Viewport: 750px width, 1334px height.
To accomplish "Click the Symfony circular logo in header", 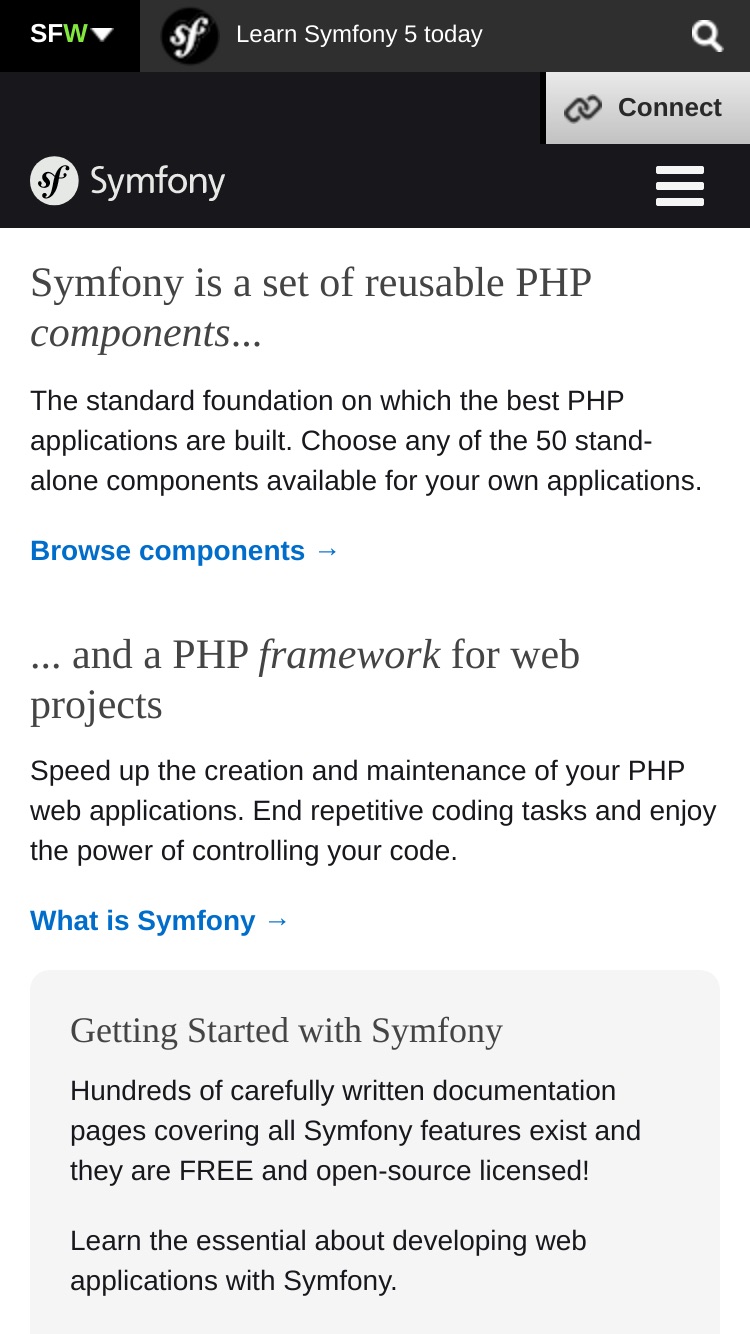I will point(54,181).
